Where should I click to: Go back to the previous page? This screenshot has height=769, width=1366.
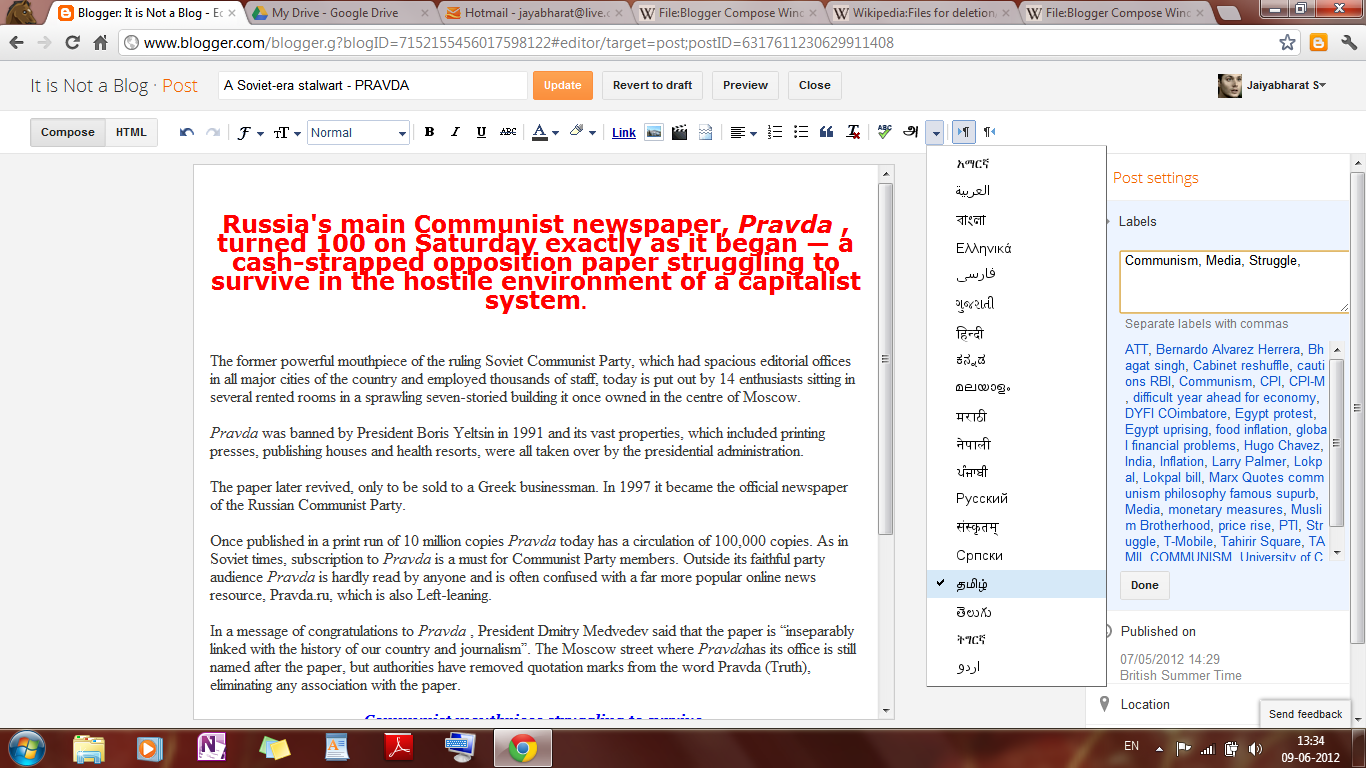tap(17, 43)
